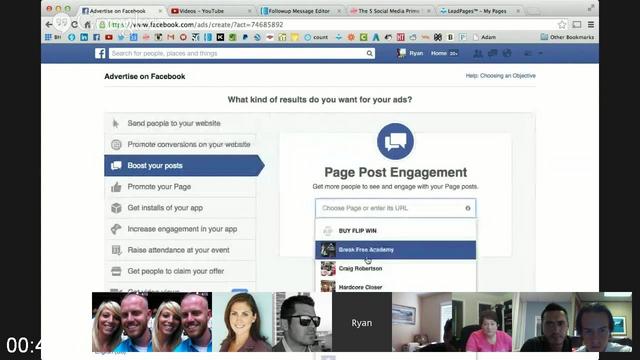Click the Apps grid bookmark icon
640x360 pixels.
48,37
